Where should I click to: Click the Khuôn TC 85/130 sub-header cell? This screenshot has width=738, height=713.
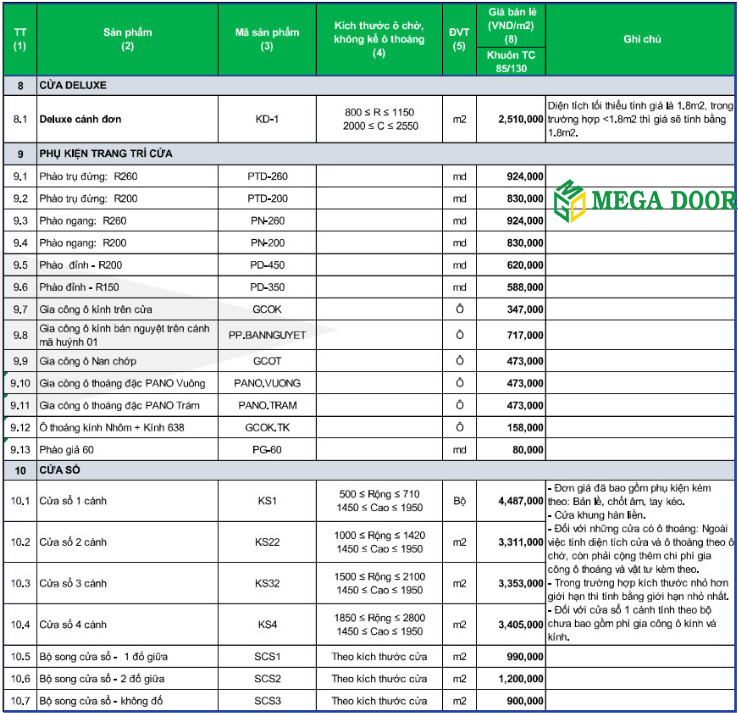click(511, 61)
